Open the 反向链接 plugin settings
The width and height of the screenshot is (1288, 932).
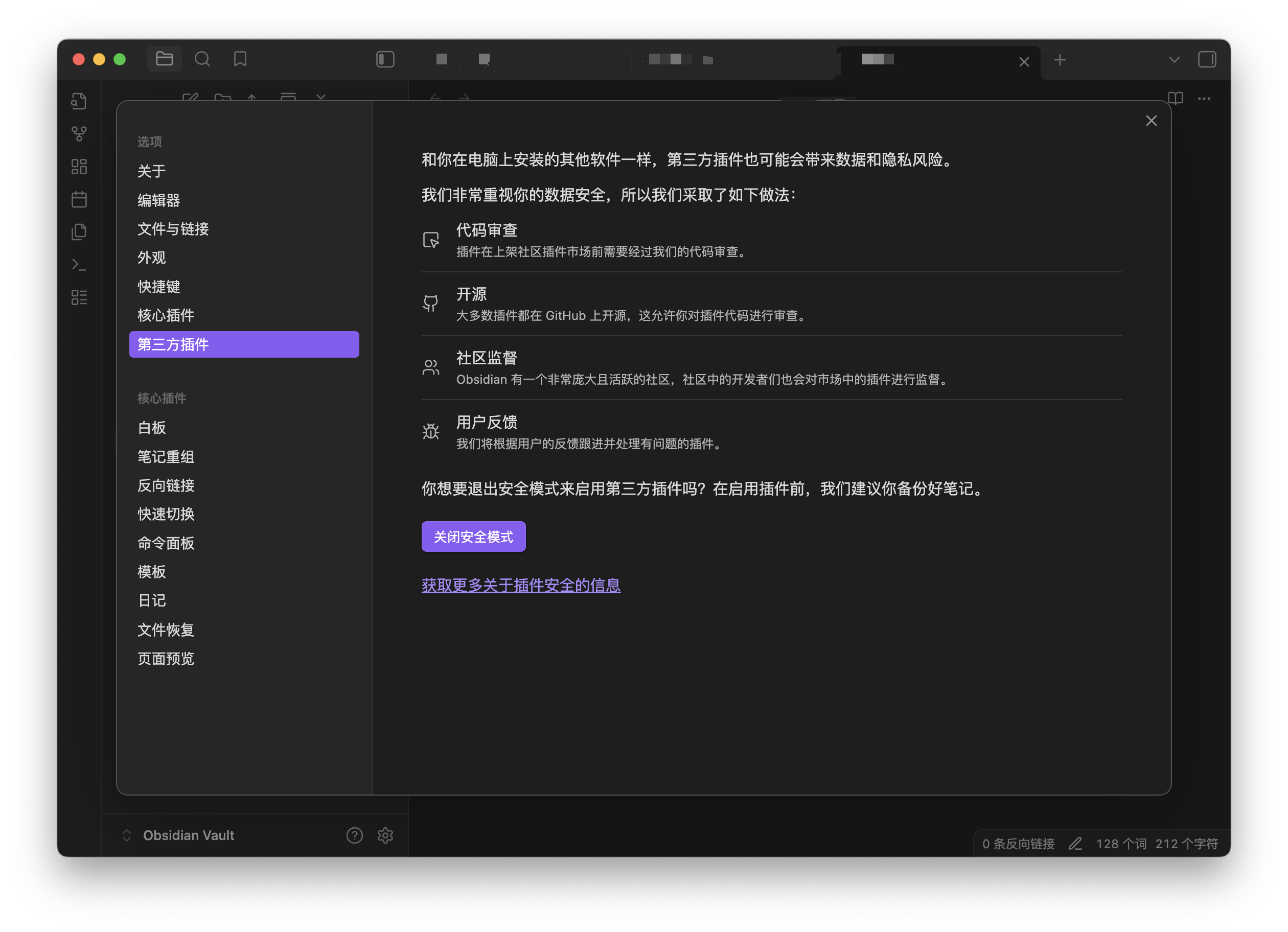coord(244,485)
